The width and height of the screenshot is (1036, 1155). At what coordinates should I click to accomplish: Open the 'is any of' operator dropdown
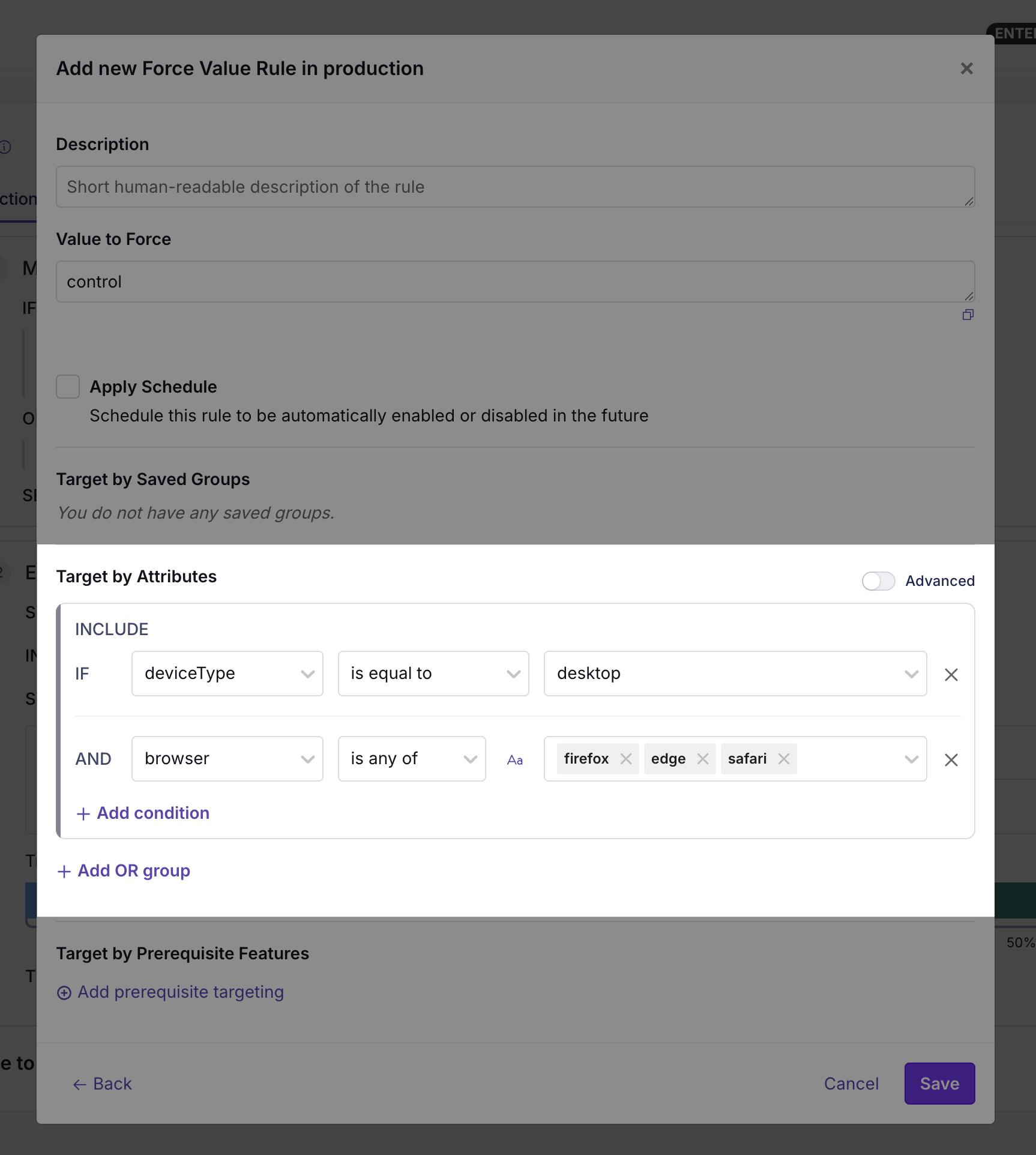[x=412, y=758]
